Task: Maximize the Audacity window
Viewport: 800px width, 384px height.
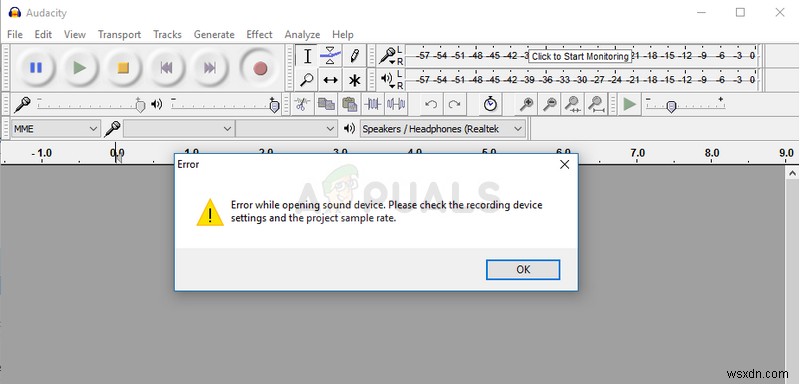Action: tap(740, 12)
